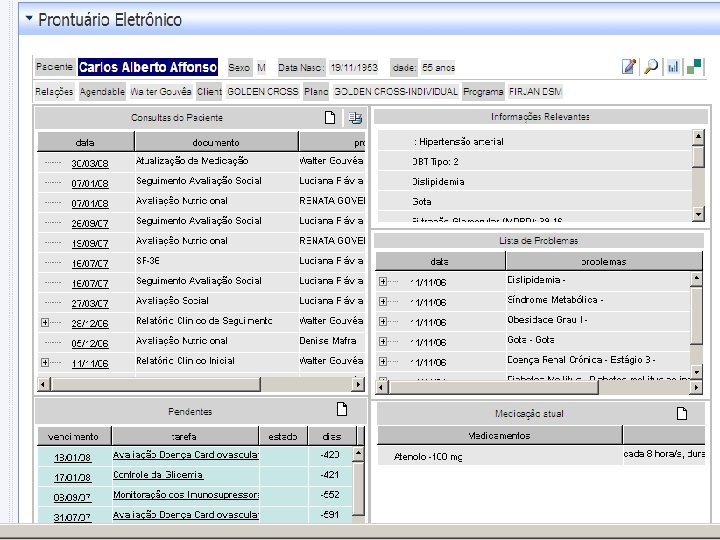720x540 pixels.
Task: Expand the Obesidade Grau I problem row
Action: click(x=383, y=321)
